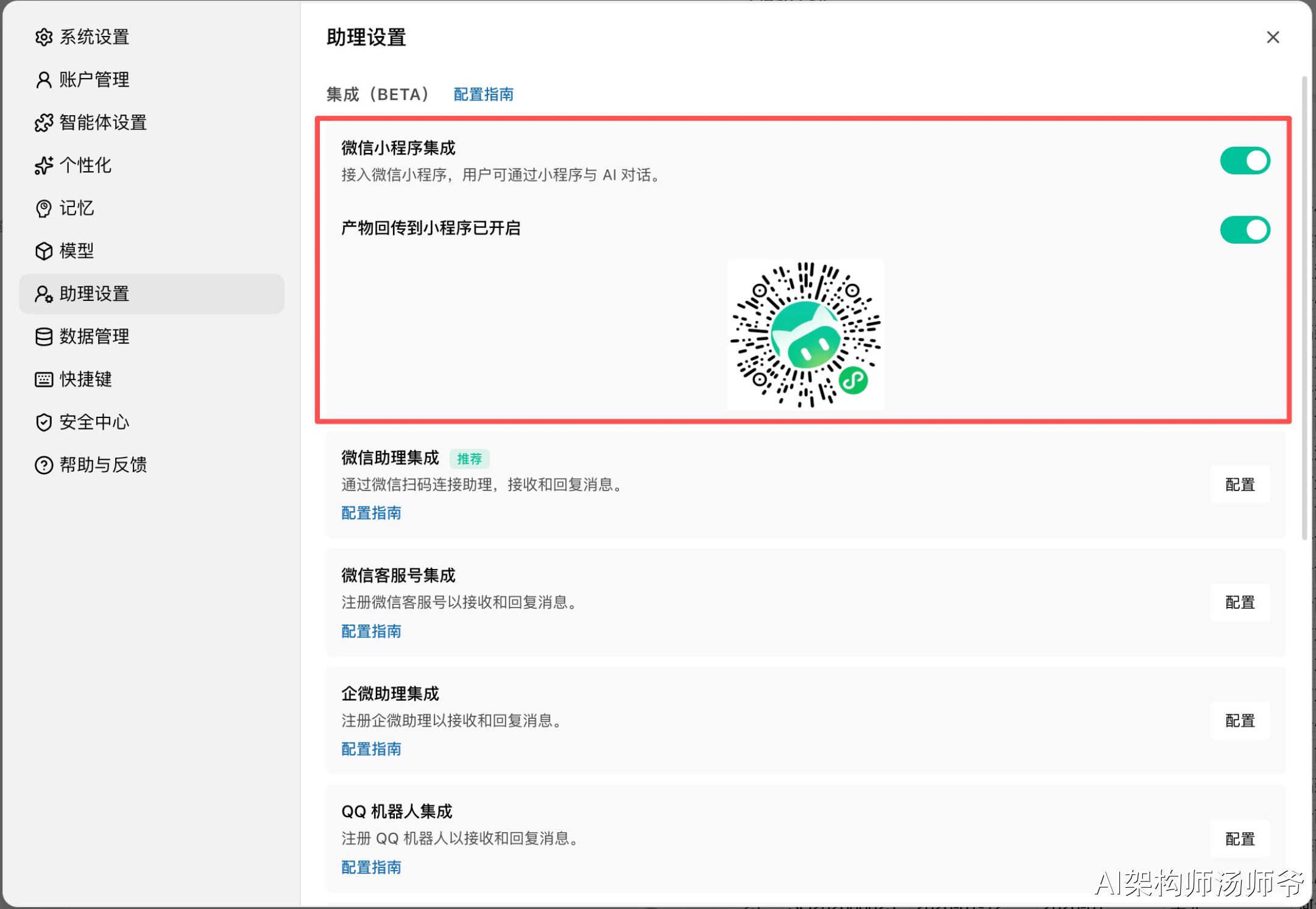1316x909 pixels.
Task: Click the sparkle icon beside 个性化
Action: [x=44, y=165]
